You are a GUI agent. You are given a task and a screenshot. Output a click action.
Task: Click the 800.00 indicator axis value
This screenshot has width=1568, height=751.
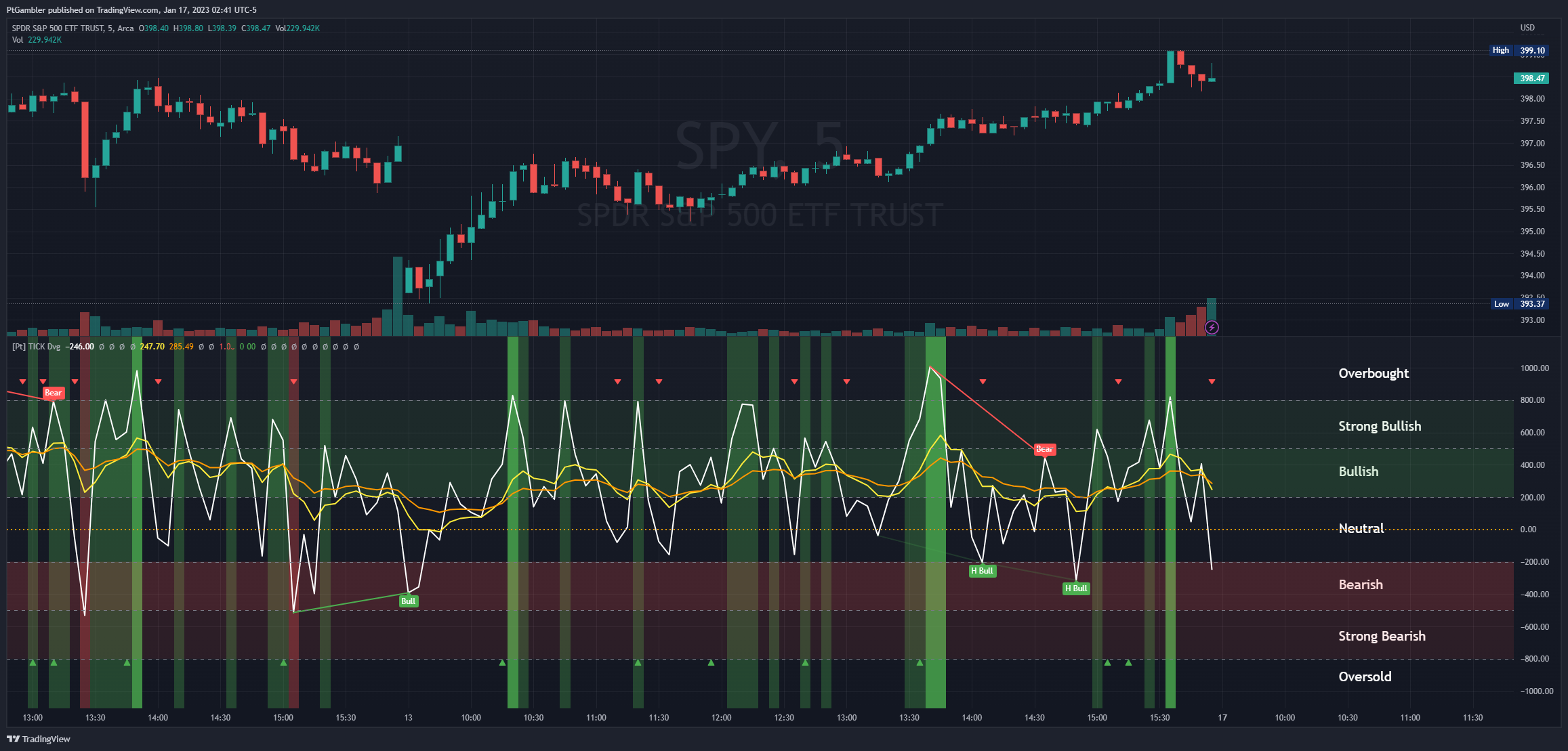click(x=1533, y=400)
